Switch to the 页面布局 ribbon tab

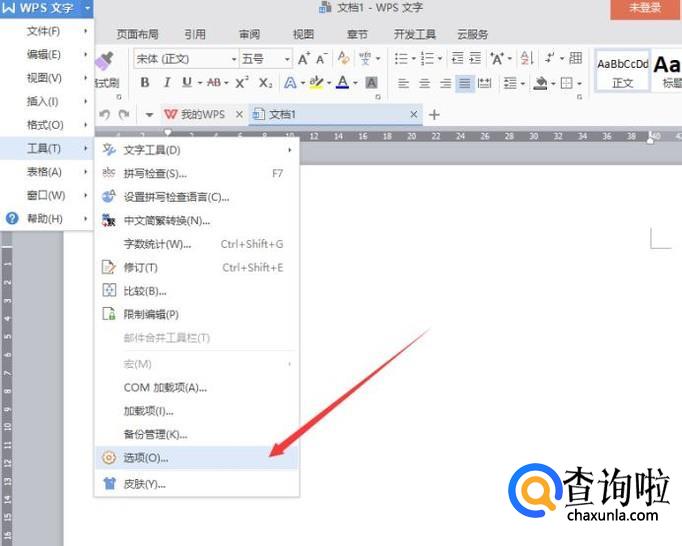pos(137,34)
